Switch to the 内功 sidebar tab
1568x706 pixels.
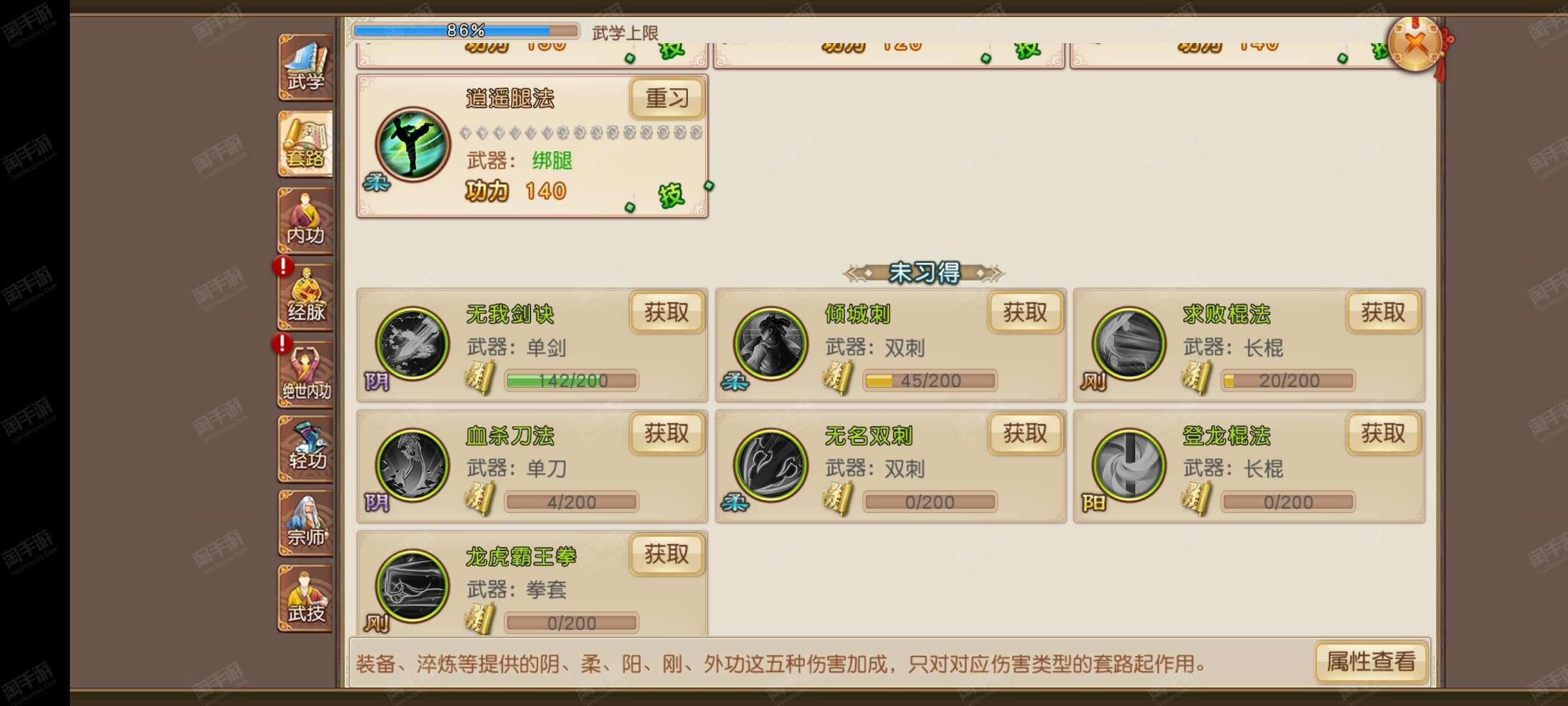pyautogui.click(x=306, y=221)
